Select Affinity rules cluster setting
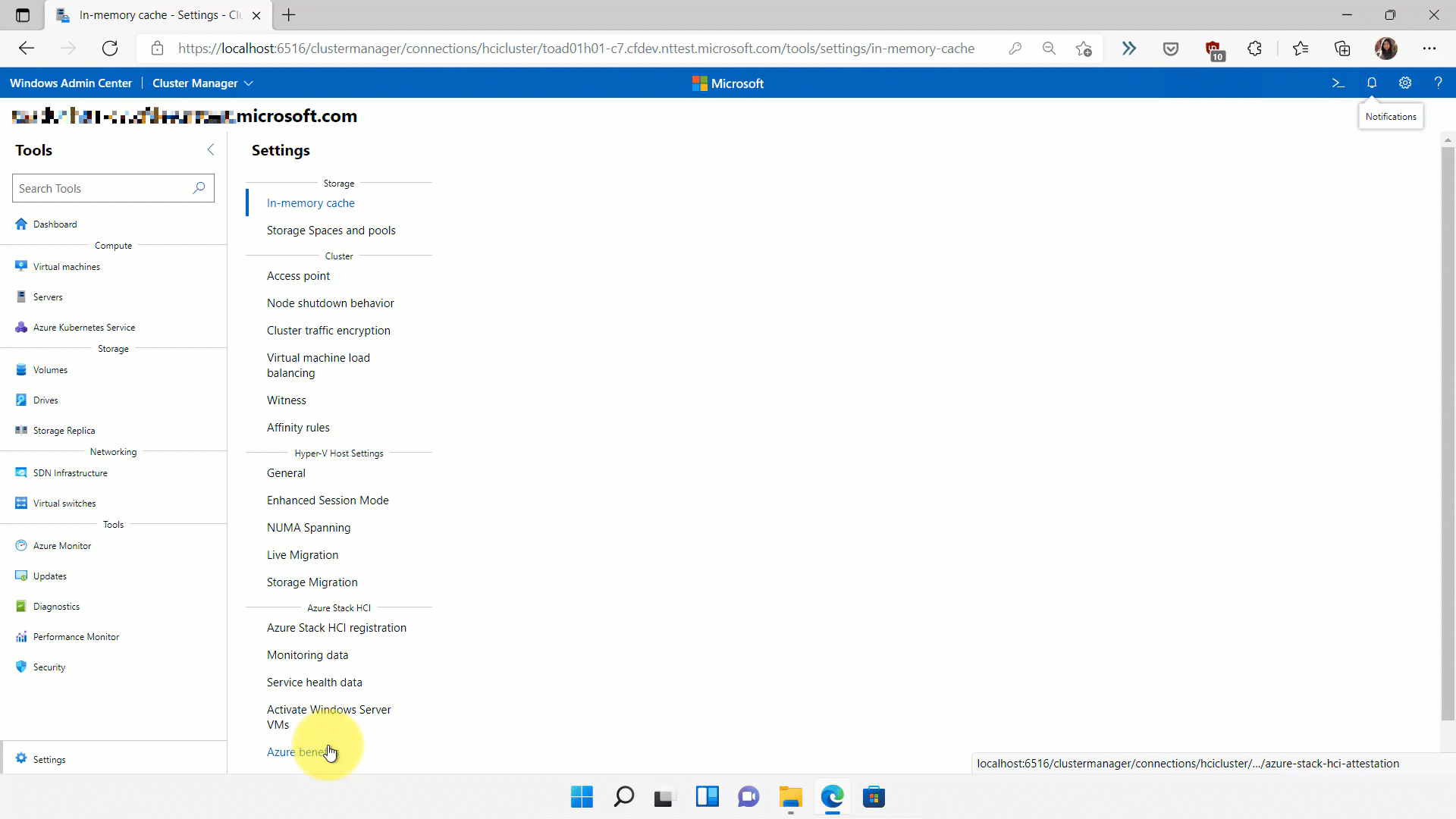Screen dimensions: 1456x819 tap(298, 427)
